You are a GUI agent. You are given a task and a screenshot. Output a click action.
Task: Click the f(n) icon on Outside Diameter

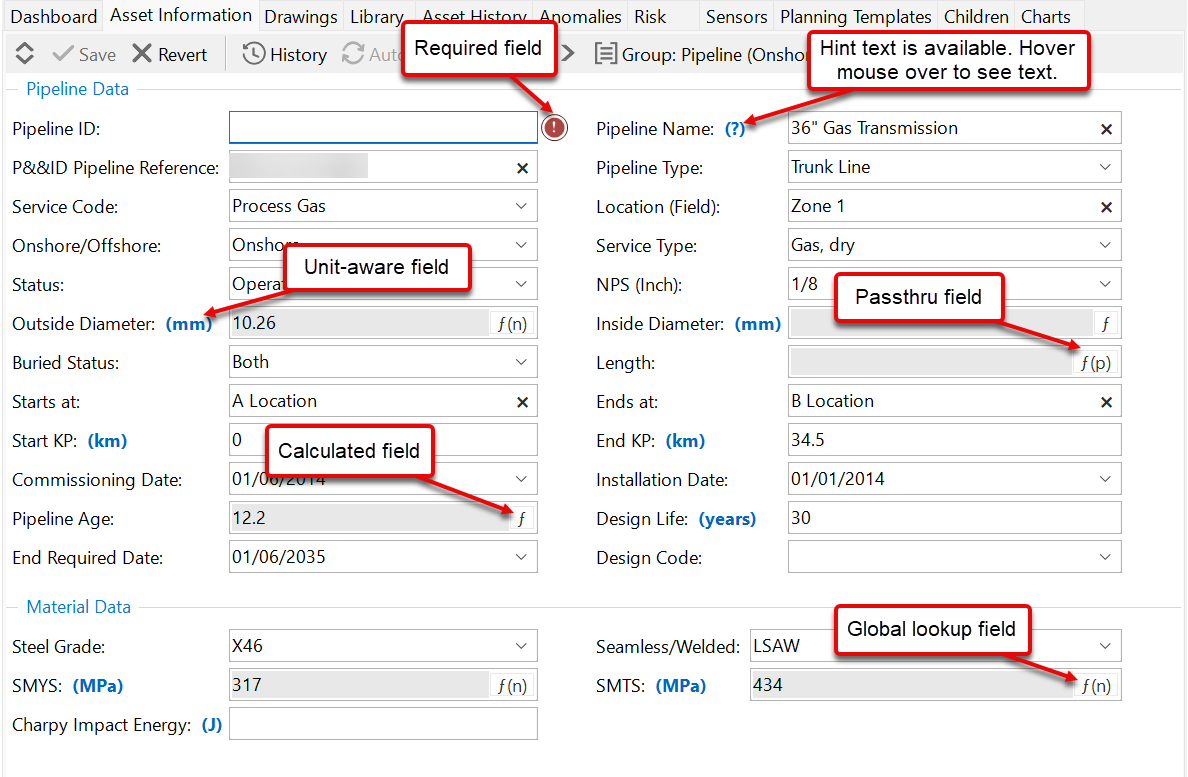tap(513, 324)
